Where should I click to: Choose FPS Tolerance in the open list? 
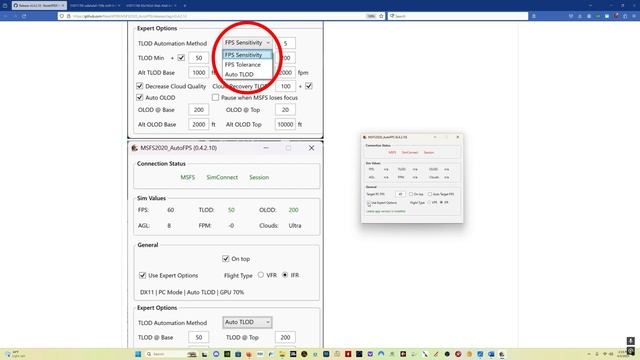(x=247, y=64)
